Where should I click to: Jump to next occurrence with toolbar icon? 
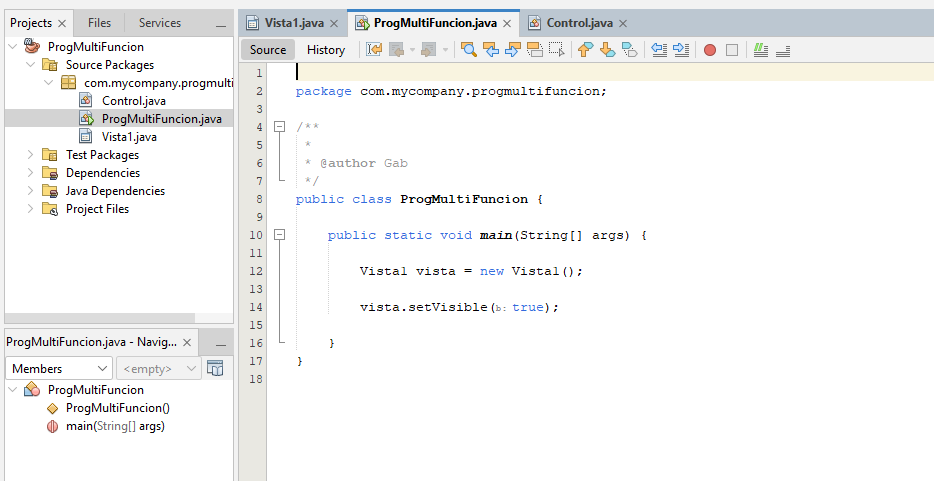coord(512,50)
